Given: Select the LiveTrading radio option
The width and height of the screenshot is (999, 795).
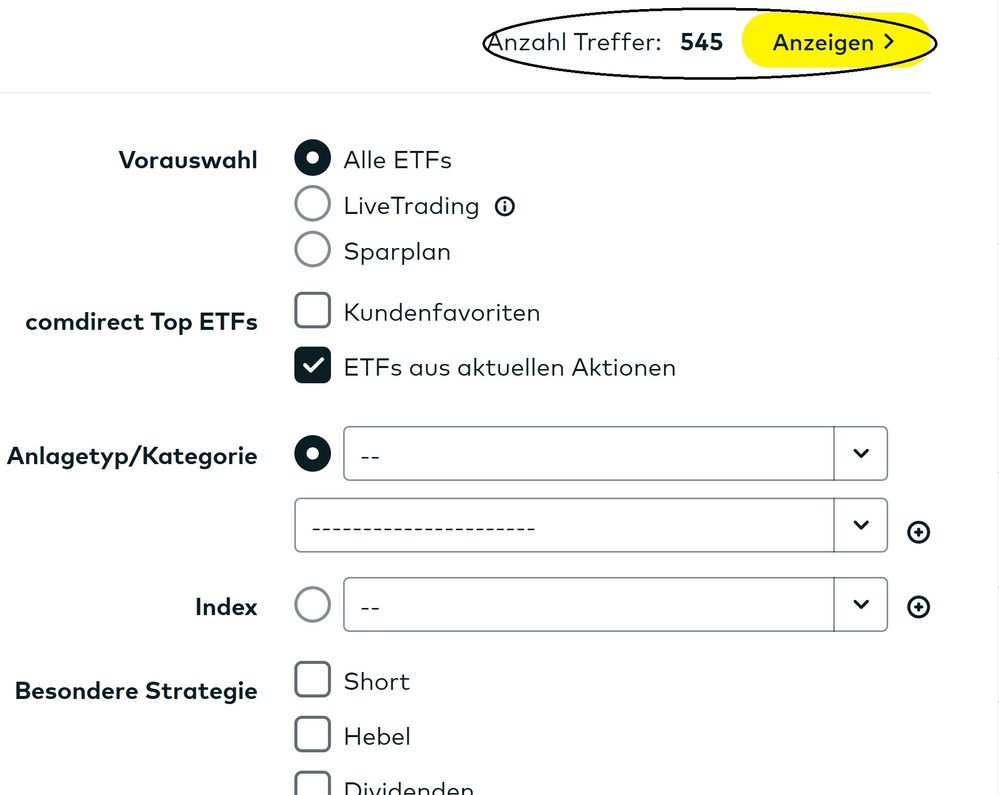Looking at the screenshot, I should 312,203.
